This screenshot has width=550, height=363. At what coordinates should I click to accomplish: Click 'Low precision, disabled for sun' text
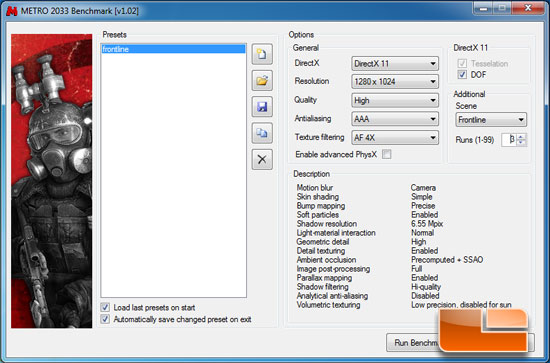pos(461,305)
